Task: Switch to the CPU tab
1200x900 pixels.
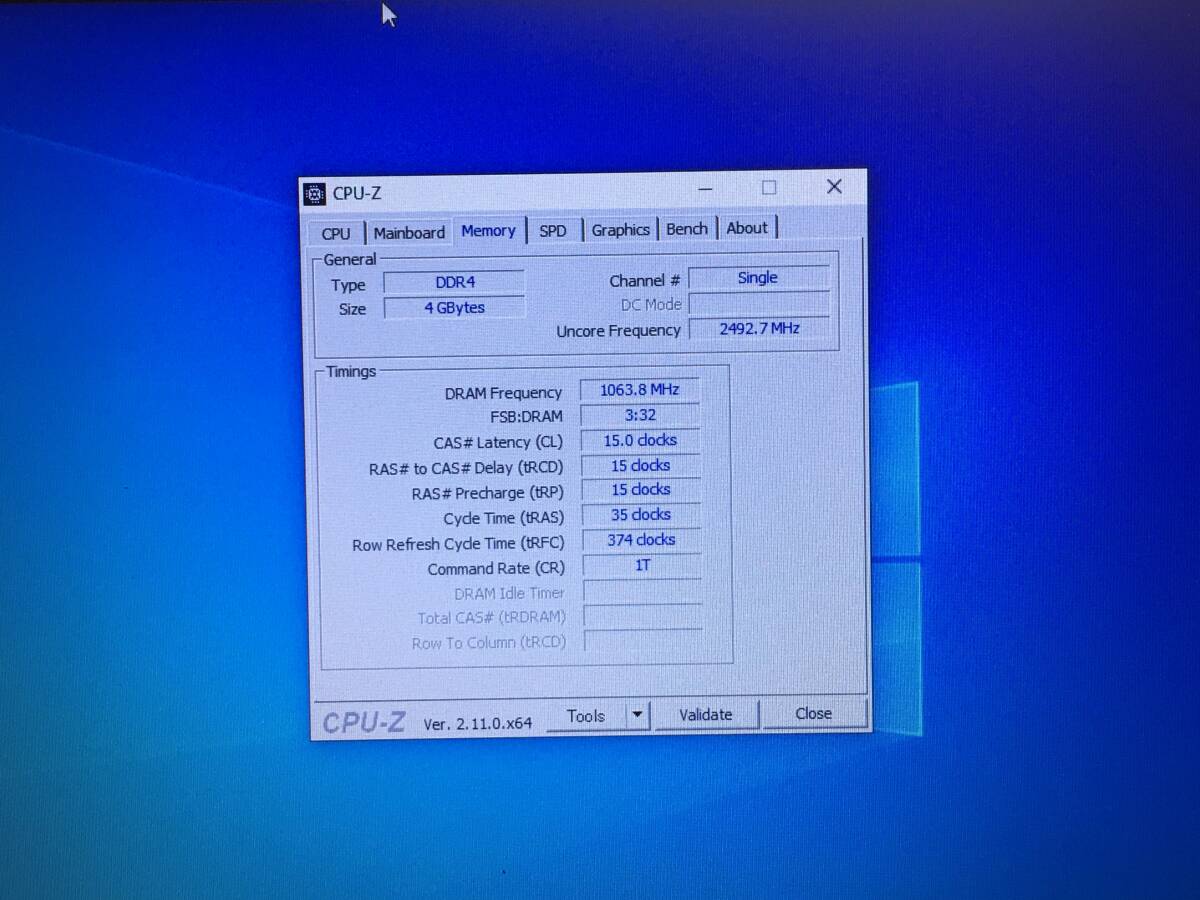Action: point(336,233)
